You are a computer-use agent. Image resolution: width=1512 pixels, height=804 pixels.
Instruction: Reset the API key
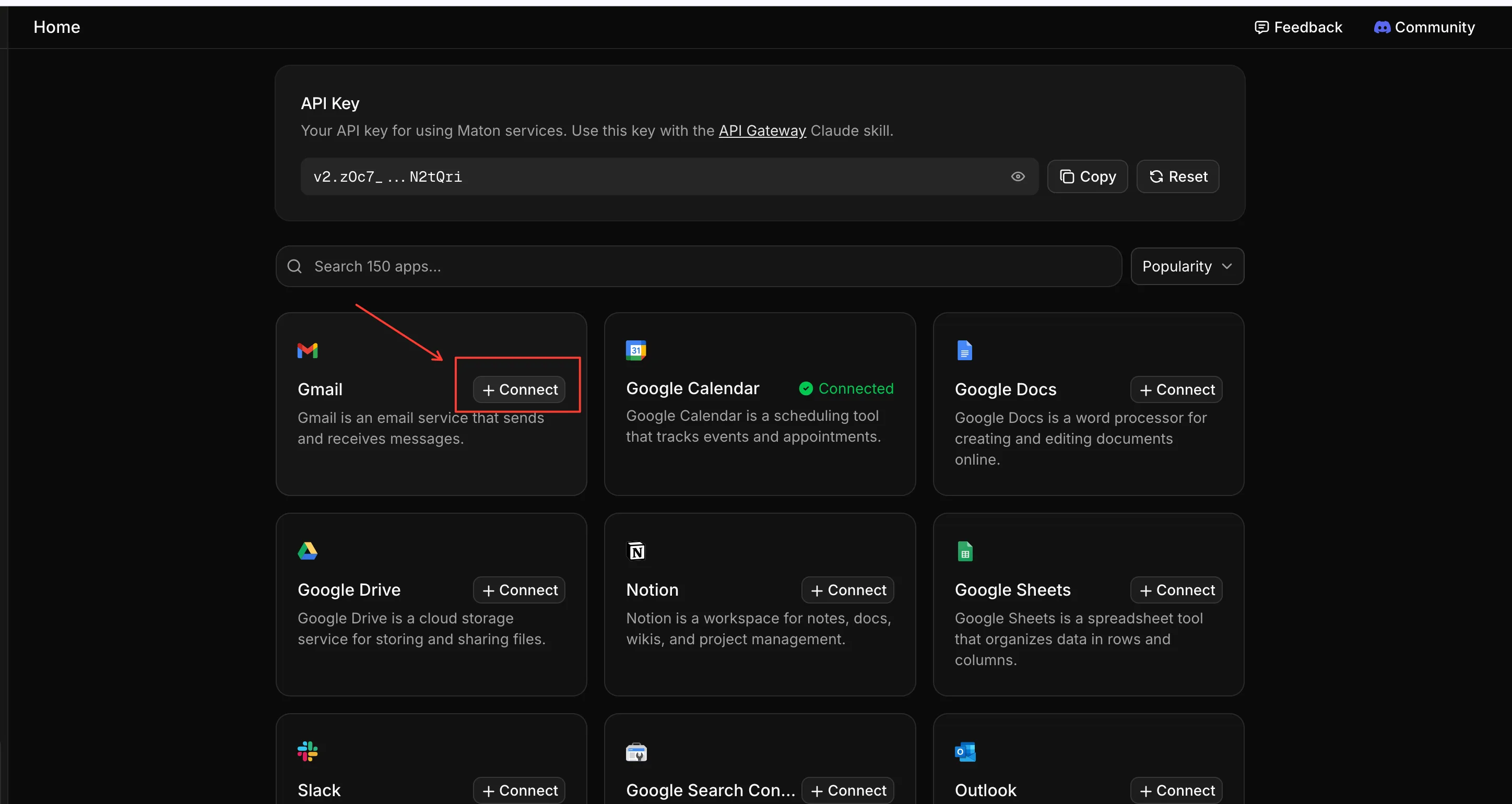[x=1177, y=176]
